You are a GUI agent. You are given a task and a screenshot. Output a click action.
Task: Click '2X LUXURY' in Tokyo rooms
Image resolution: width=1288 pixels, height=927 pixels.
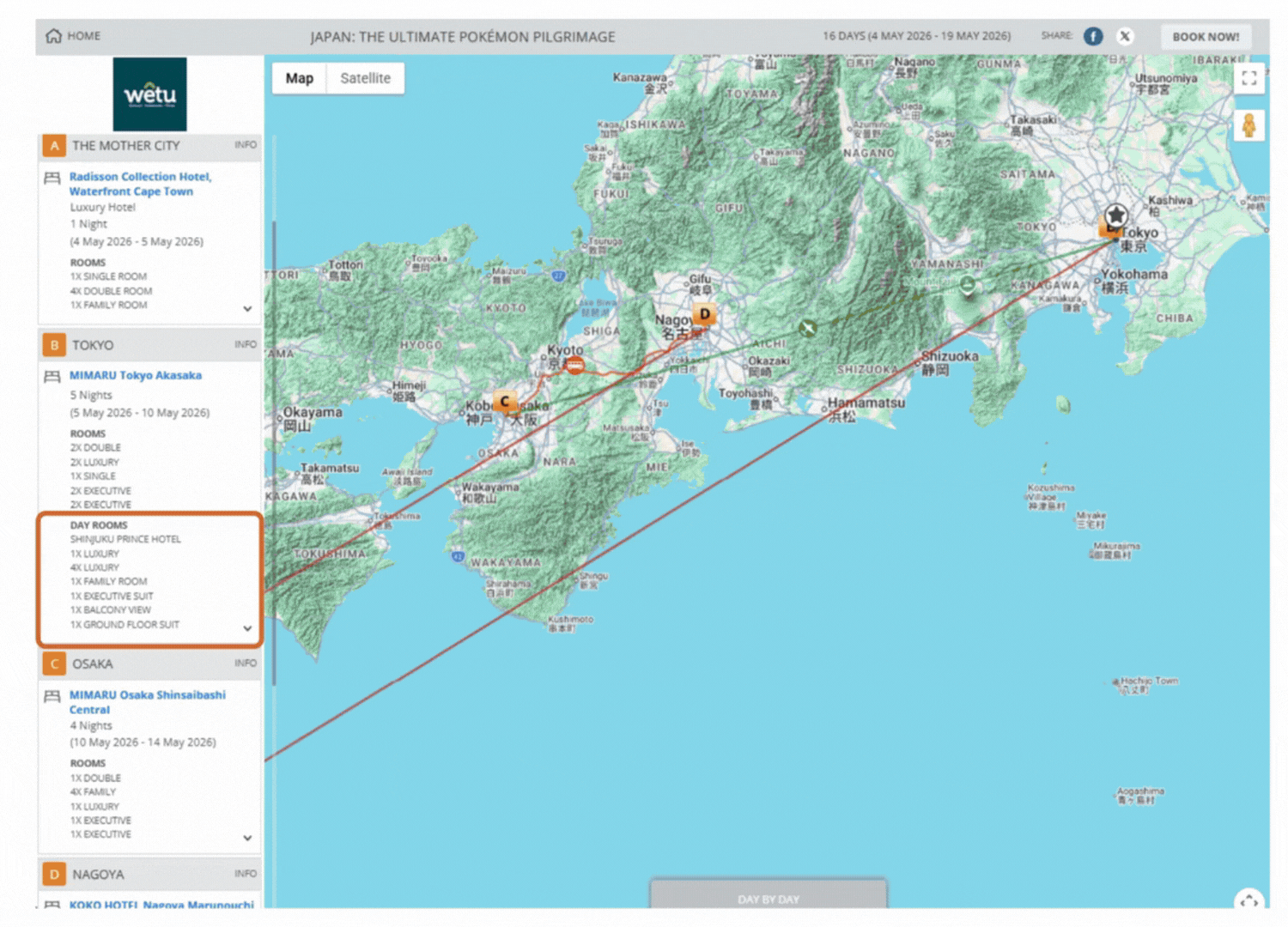[x=94, y=462]
